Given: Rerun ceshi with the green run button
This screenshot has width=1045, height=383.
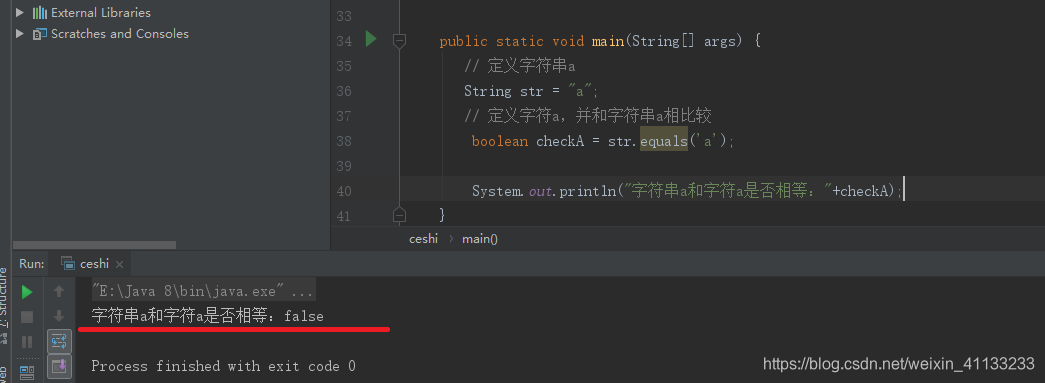Looking at the screenshot, I should 27,292.
